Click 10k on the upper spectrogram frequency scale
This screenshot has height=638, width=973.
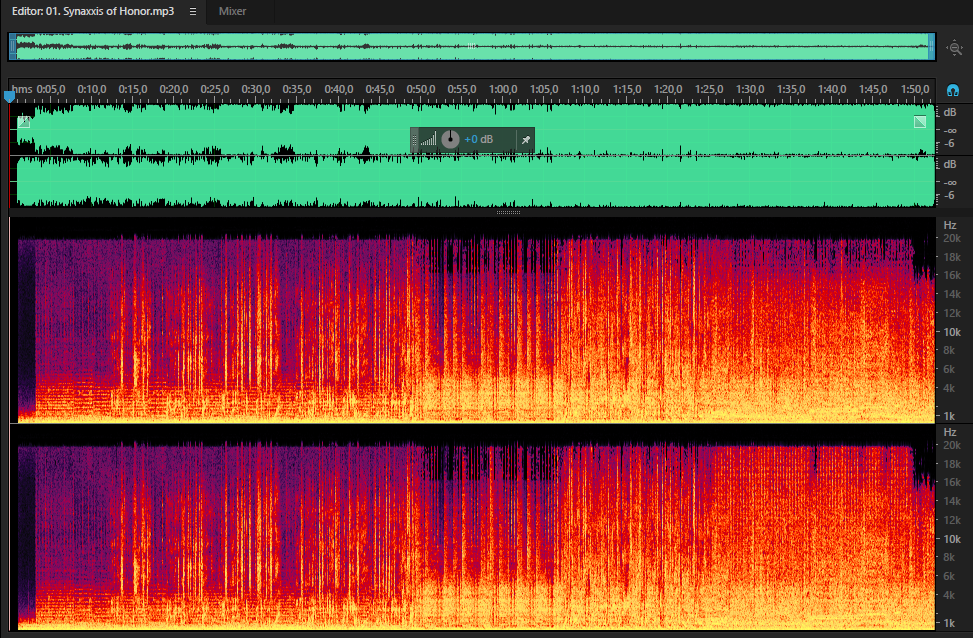[952, 332]
